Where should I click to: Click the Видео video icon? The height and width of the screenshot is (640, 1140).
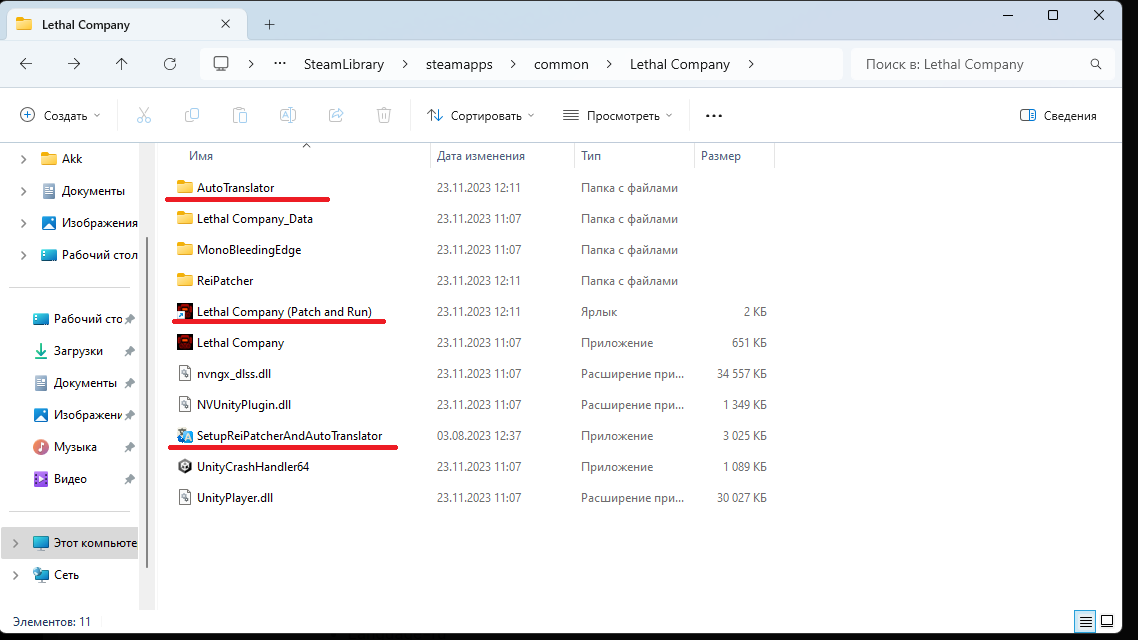(x=41, y=479)
